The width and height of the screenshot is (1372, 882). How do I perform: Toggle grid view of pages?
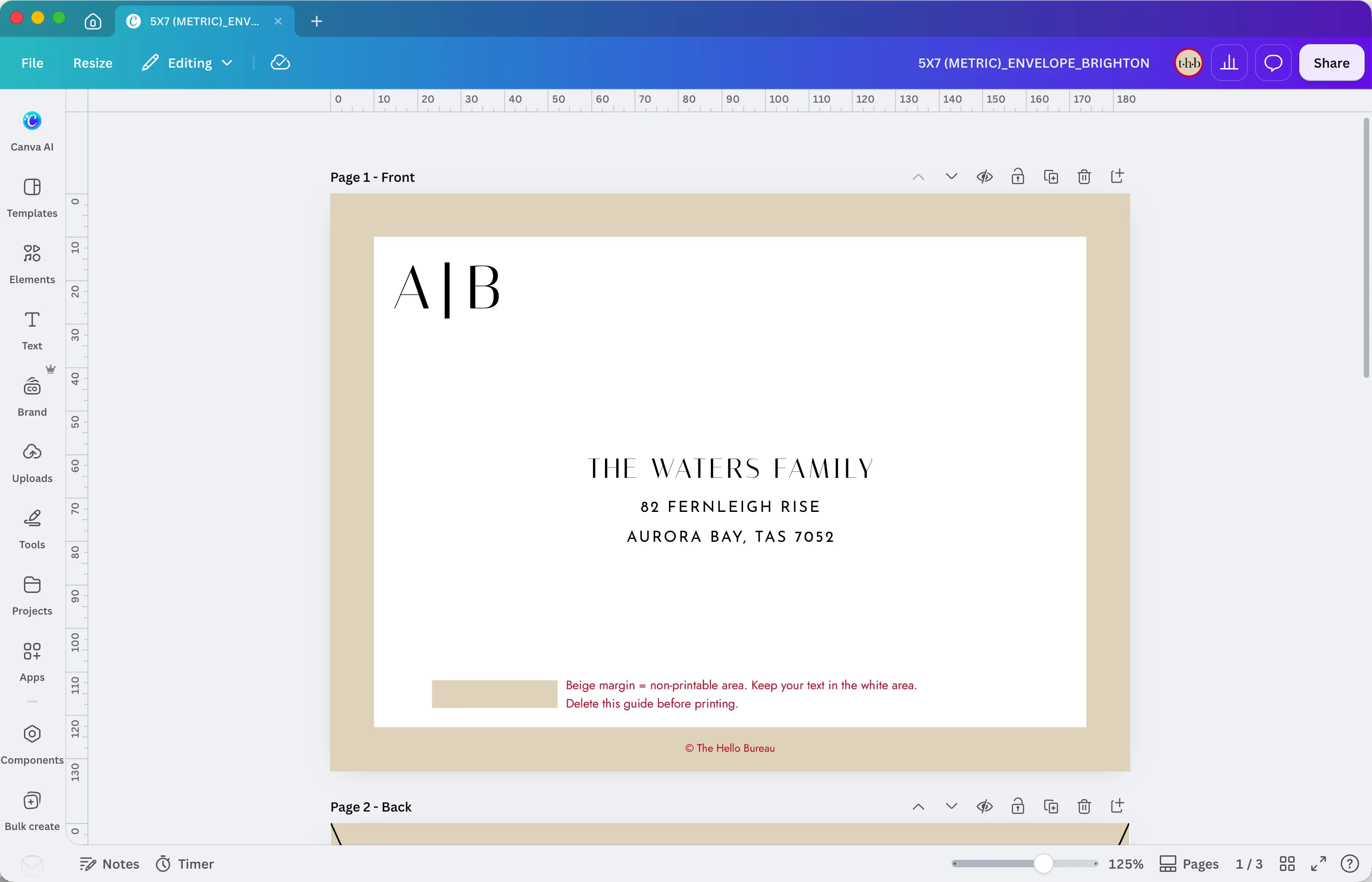[1287, 863]
